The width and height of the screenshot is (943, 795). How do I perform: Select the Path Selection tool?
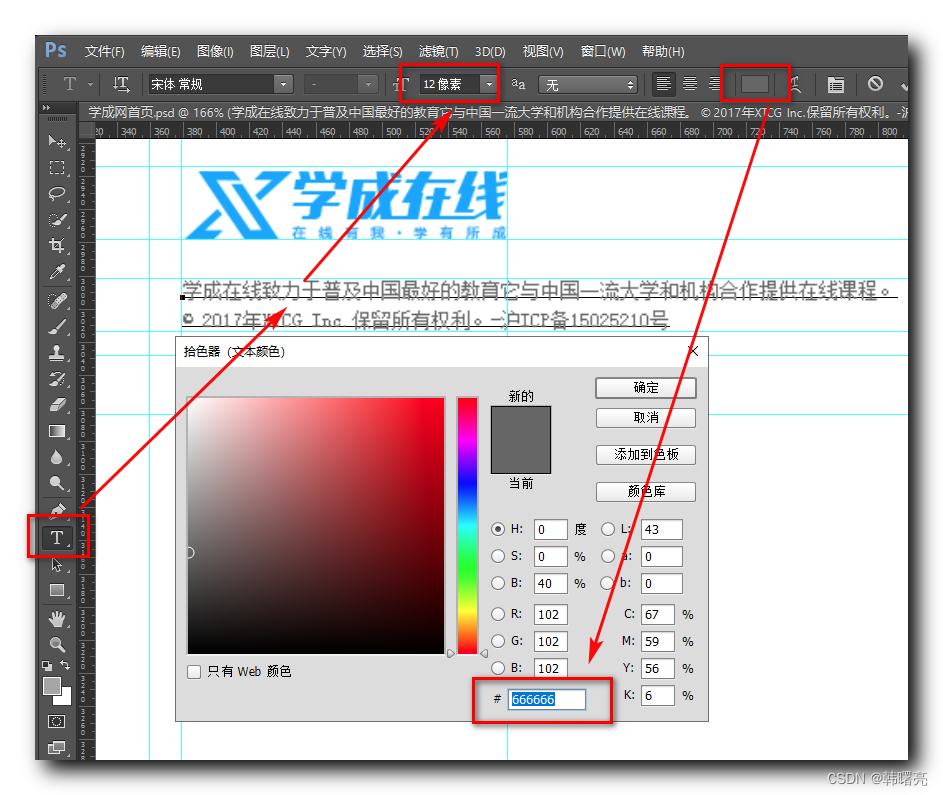click(x=57, y=565)
